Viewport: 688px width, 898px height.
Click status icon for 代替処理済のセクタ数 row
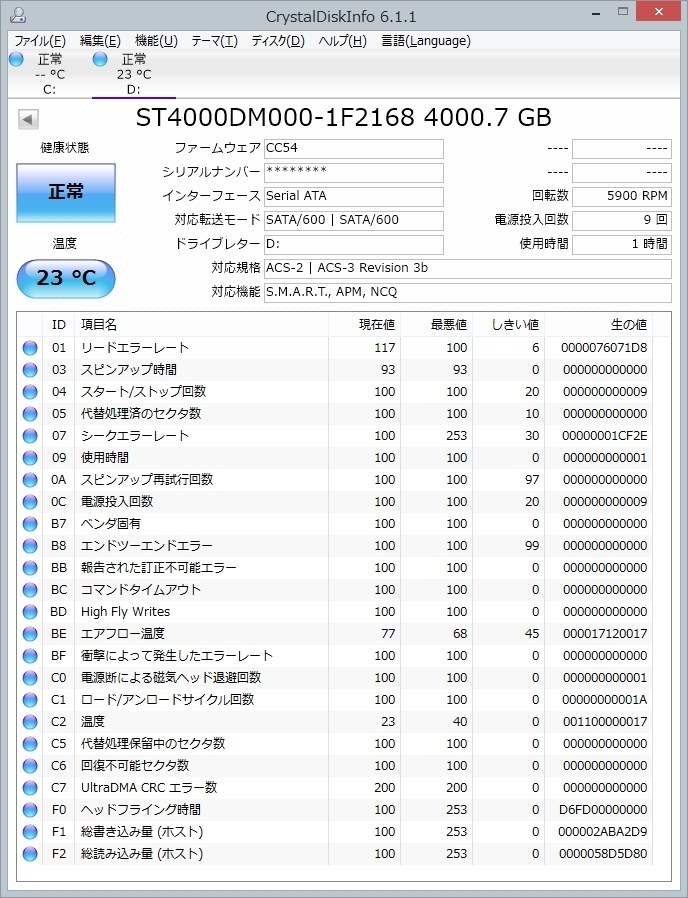click(30, 414)
